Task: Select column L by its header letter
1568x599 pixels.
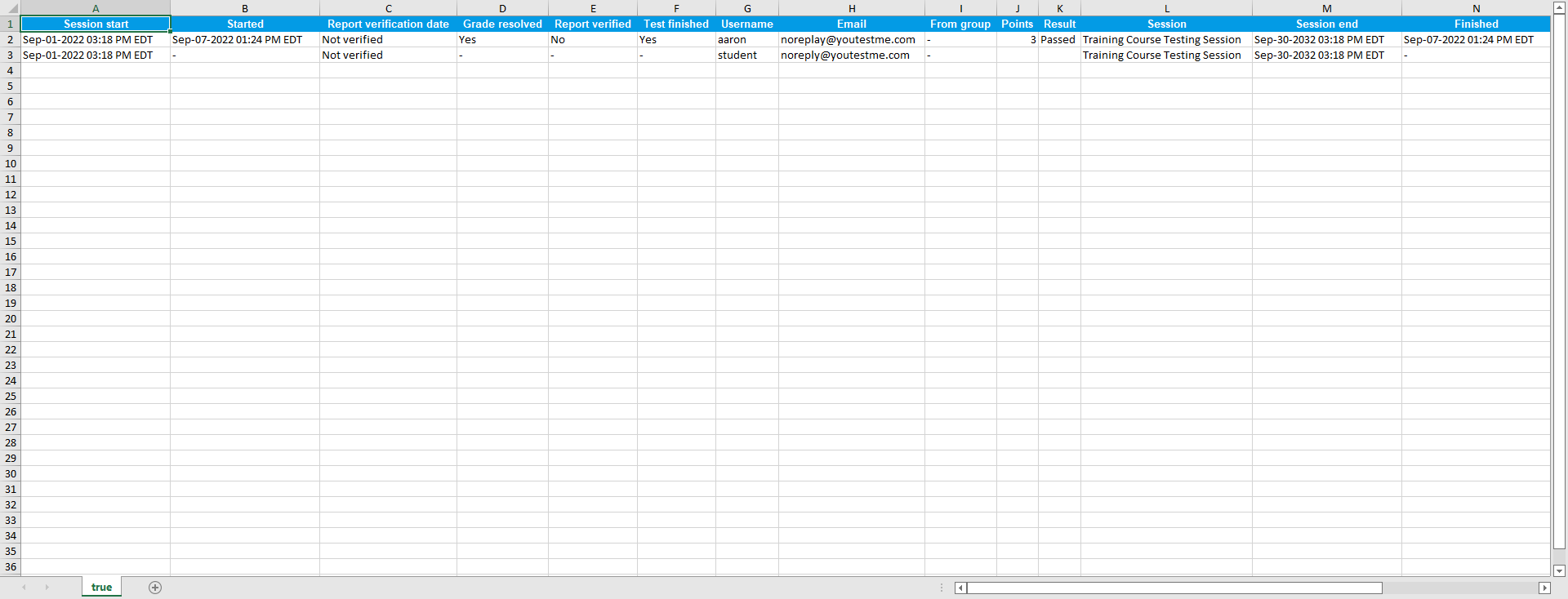Action: coord(1167,8)
